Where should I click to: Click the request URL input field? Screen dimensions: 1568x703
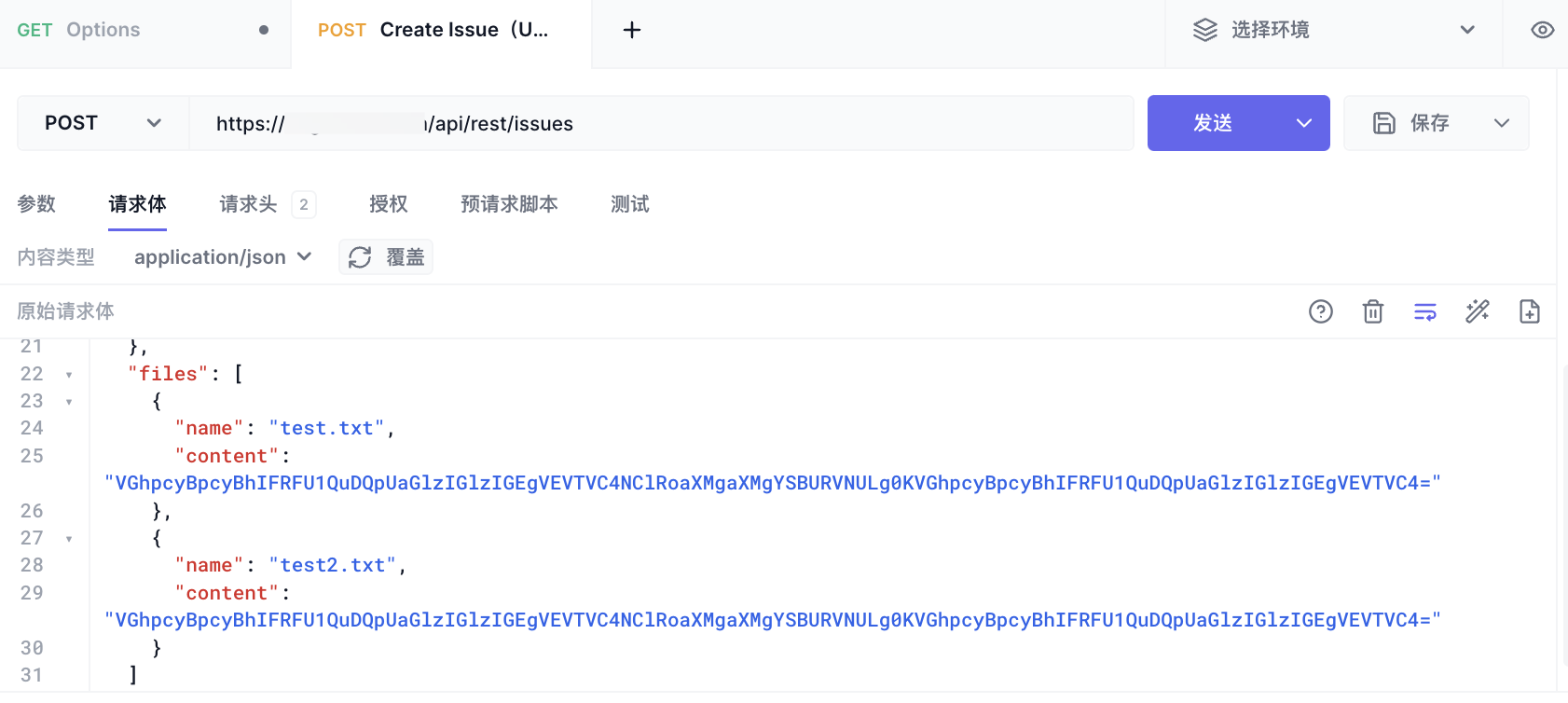click(661, 123)
